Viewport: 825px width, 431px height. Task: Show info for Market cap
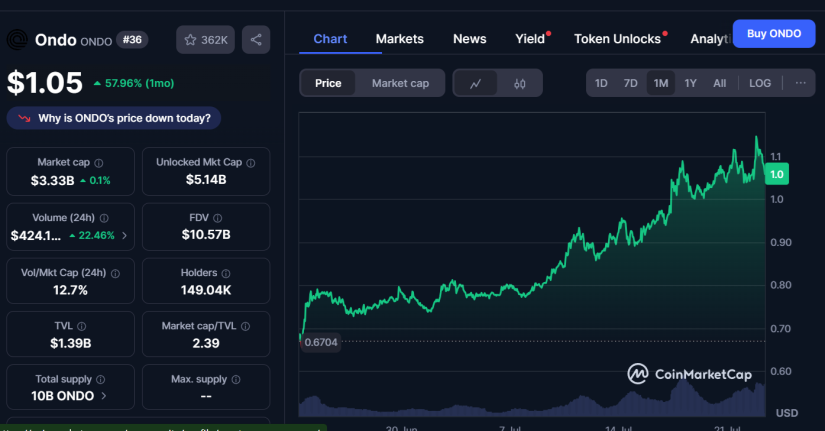99,163
